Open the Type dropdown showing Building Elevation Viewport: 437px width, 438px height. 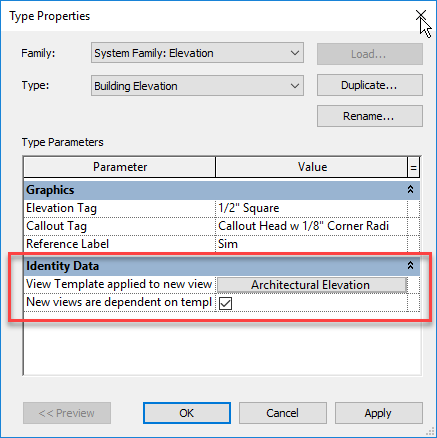(x=197, y=86)
